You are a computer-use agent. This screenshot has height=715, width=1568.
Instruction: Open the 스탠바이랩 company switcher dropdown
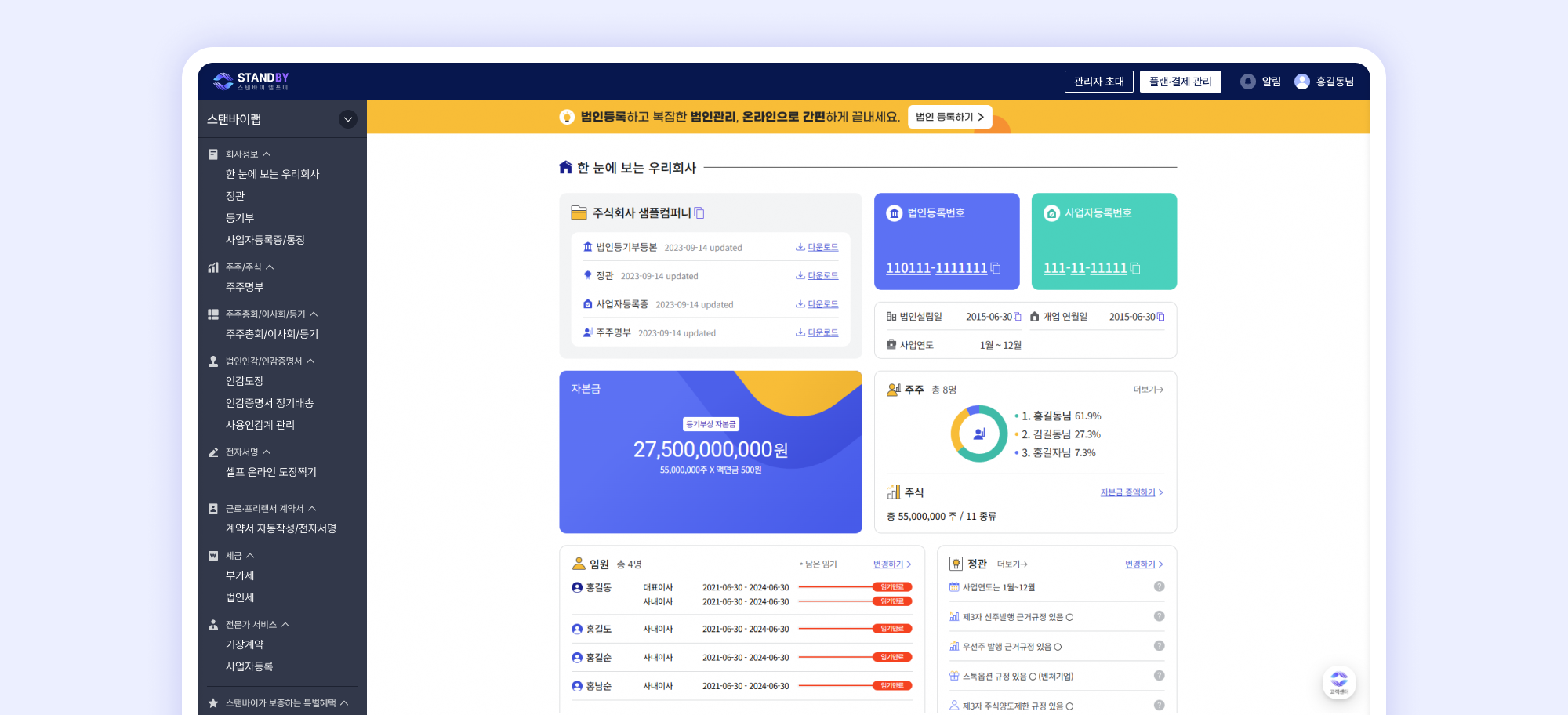point(348,119)
